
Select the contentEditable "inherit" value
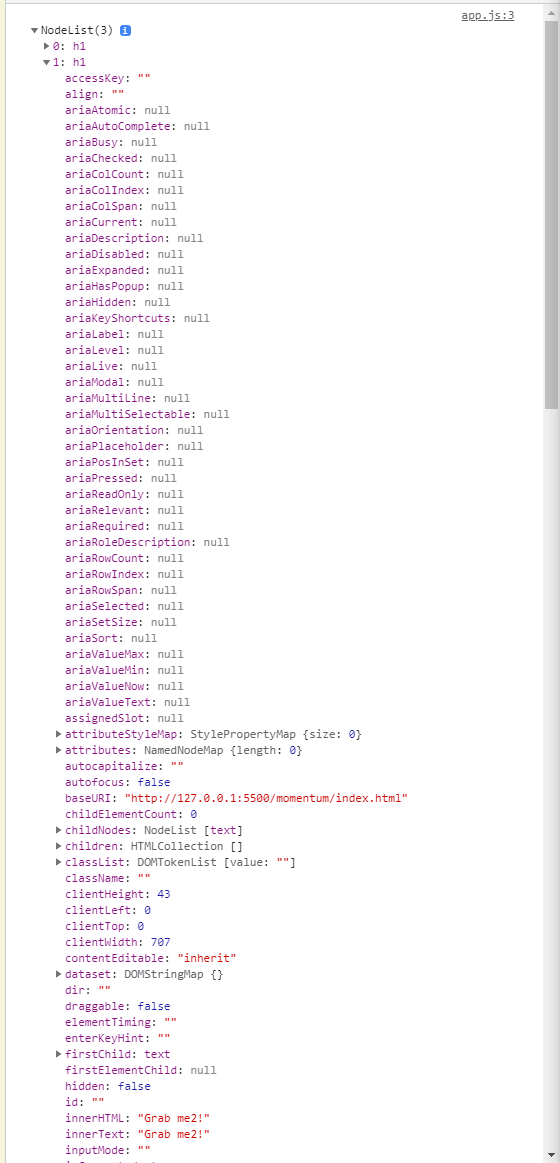point(191,958)
